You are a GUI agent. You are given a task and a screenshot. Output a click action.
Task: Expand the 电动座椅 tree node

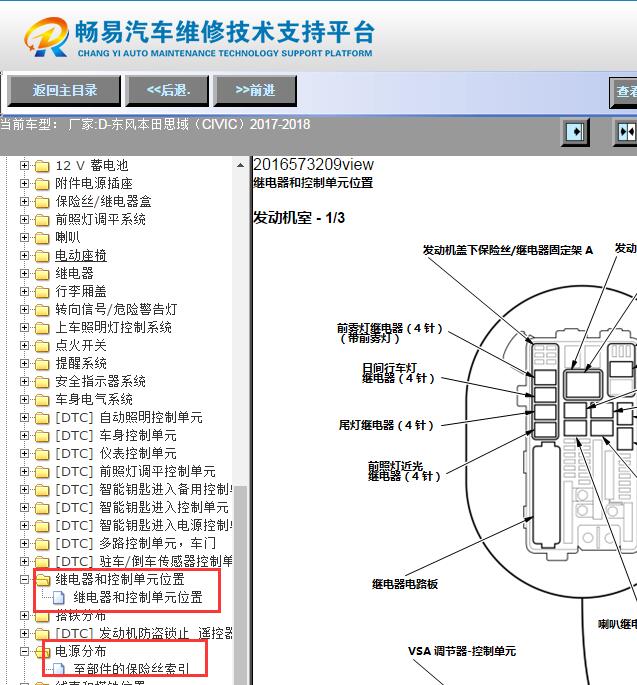[24, 255]
